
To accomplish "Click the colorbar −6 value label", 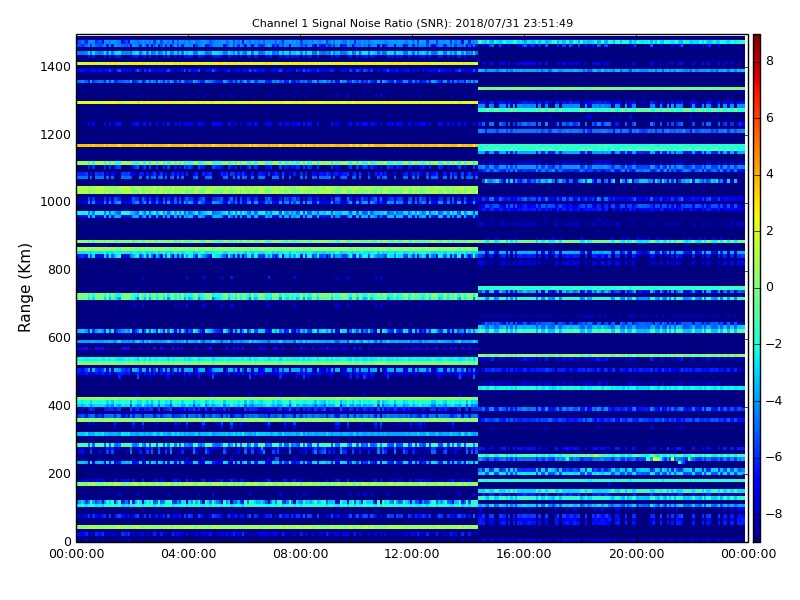I will tap(774, 457).
